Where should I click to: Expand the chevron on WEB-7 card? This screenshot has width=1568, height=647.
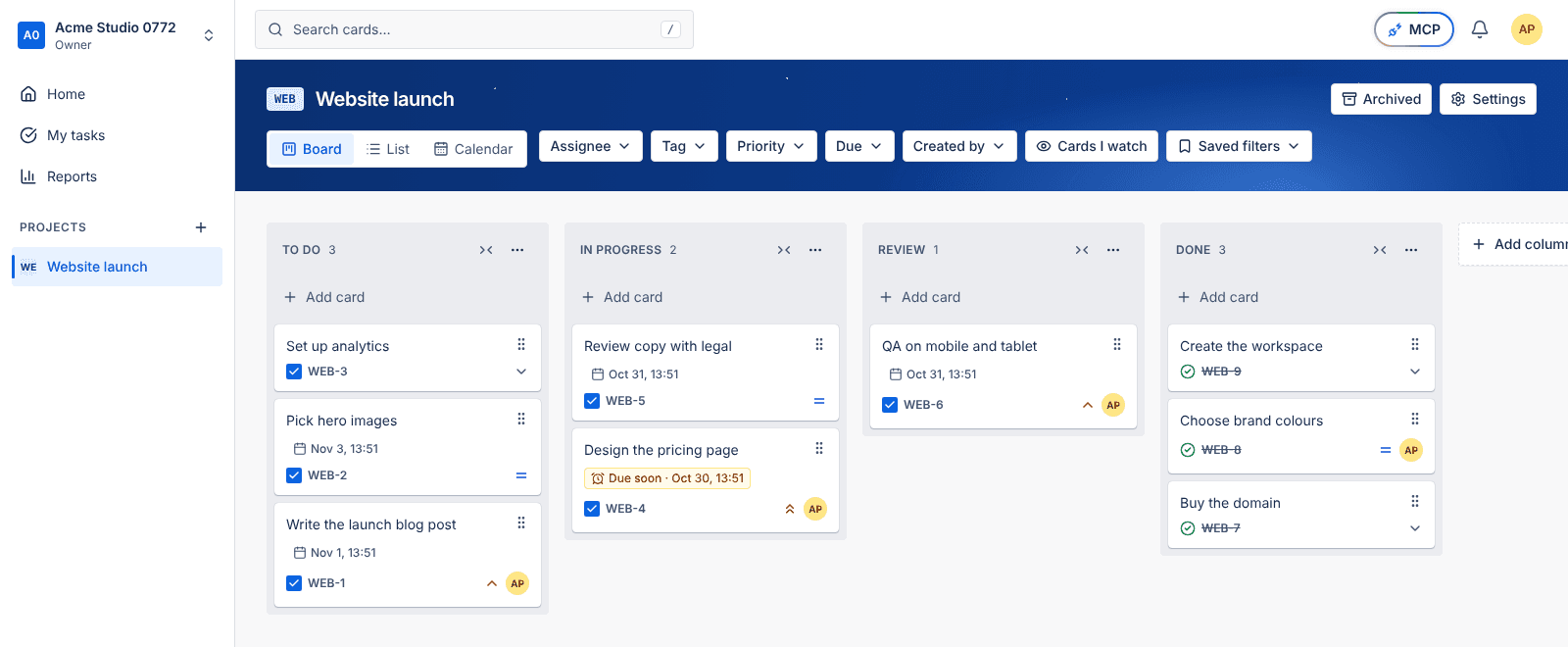click(1415, 528)
